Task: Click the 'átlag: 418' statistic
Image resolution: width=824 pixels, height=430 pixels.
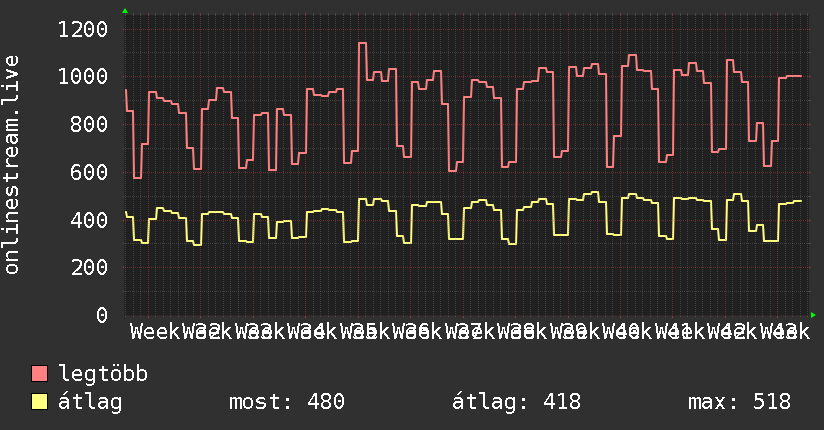Action: point(517,402)
